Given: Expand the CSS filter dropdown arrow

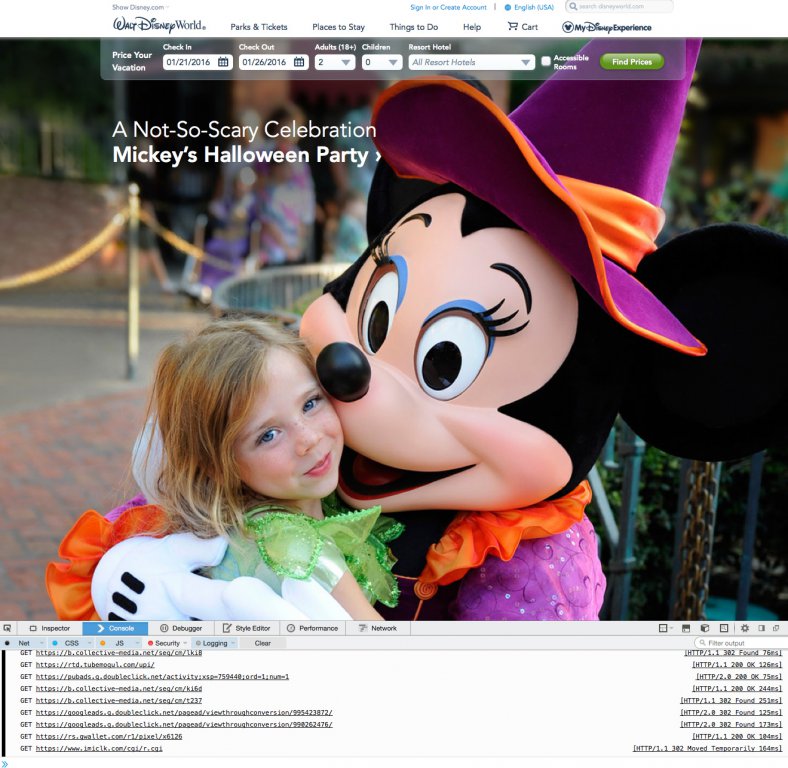Looking at the screenshot, I should (x=89, y=643).
